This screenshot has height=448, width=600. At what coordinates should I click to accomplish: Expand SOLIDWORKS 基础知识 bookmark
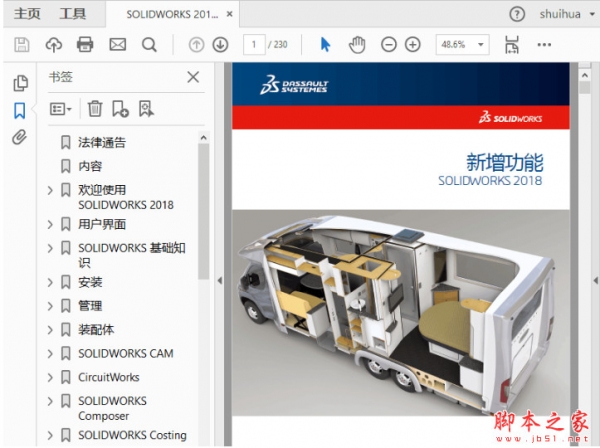point(50,248)
